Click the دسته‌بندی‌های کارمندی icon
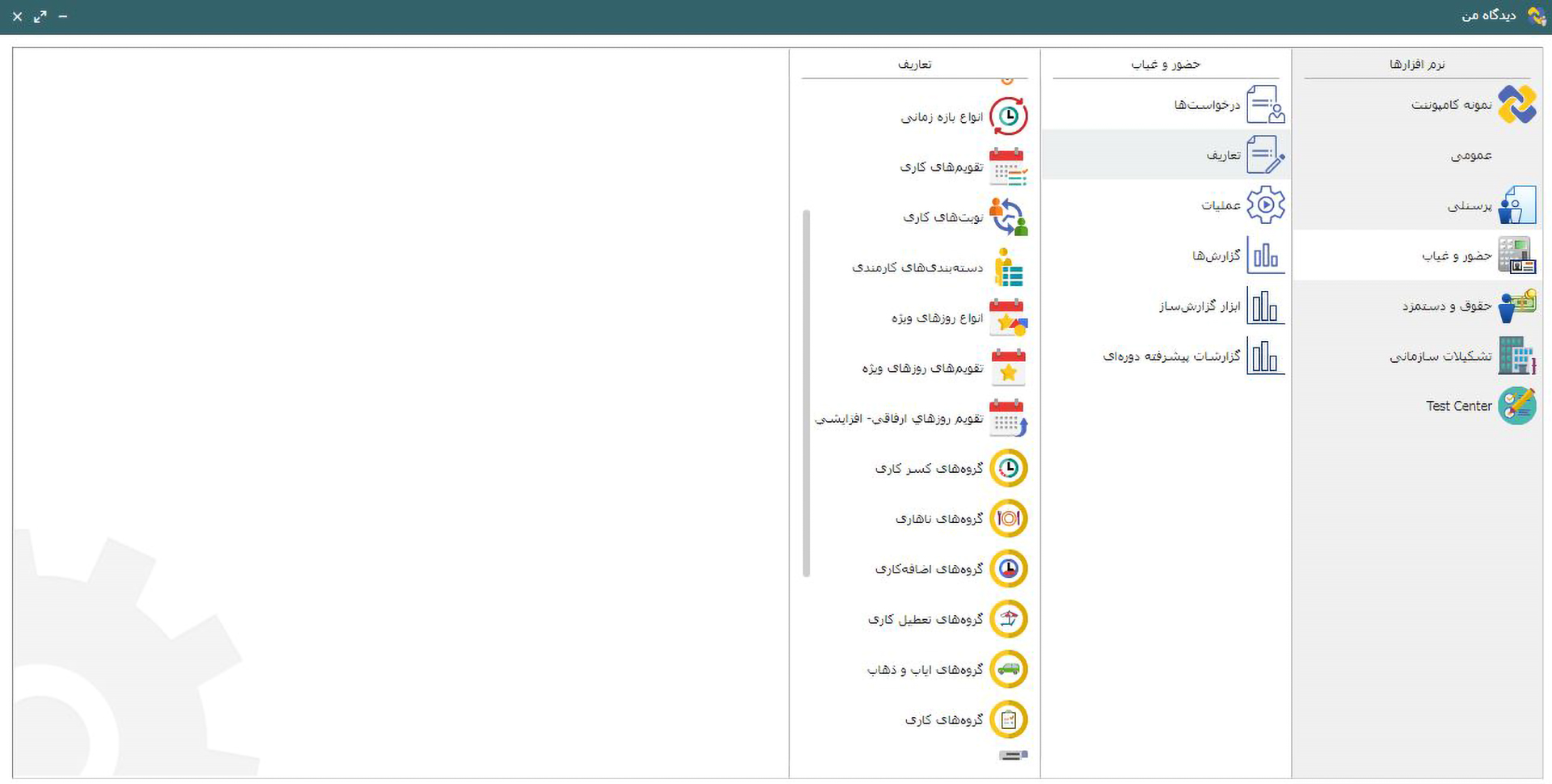 (1008, 268)
